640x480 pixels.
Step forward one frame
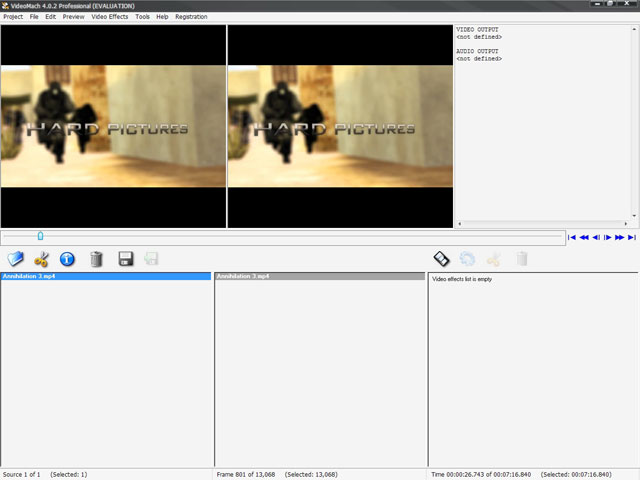(607, 238)
